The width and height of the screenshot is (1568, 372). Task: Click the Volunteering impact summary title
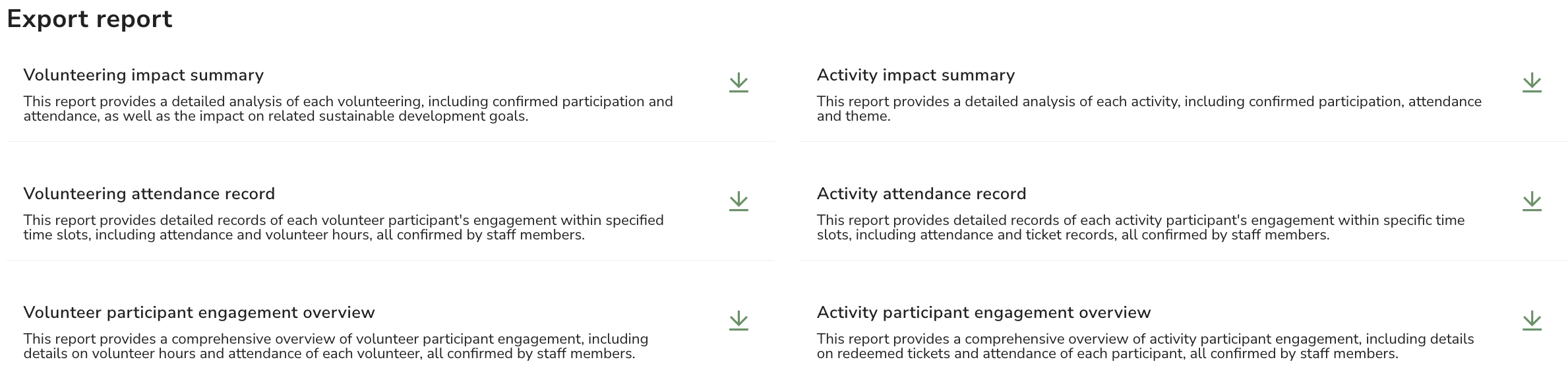pyautogui.click(x=144, y=75)
